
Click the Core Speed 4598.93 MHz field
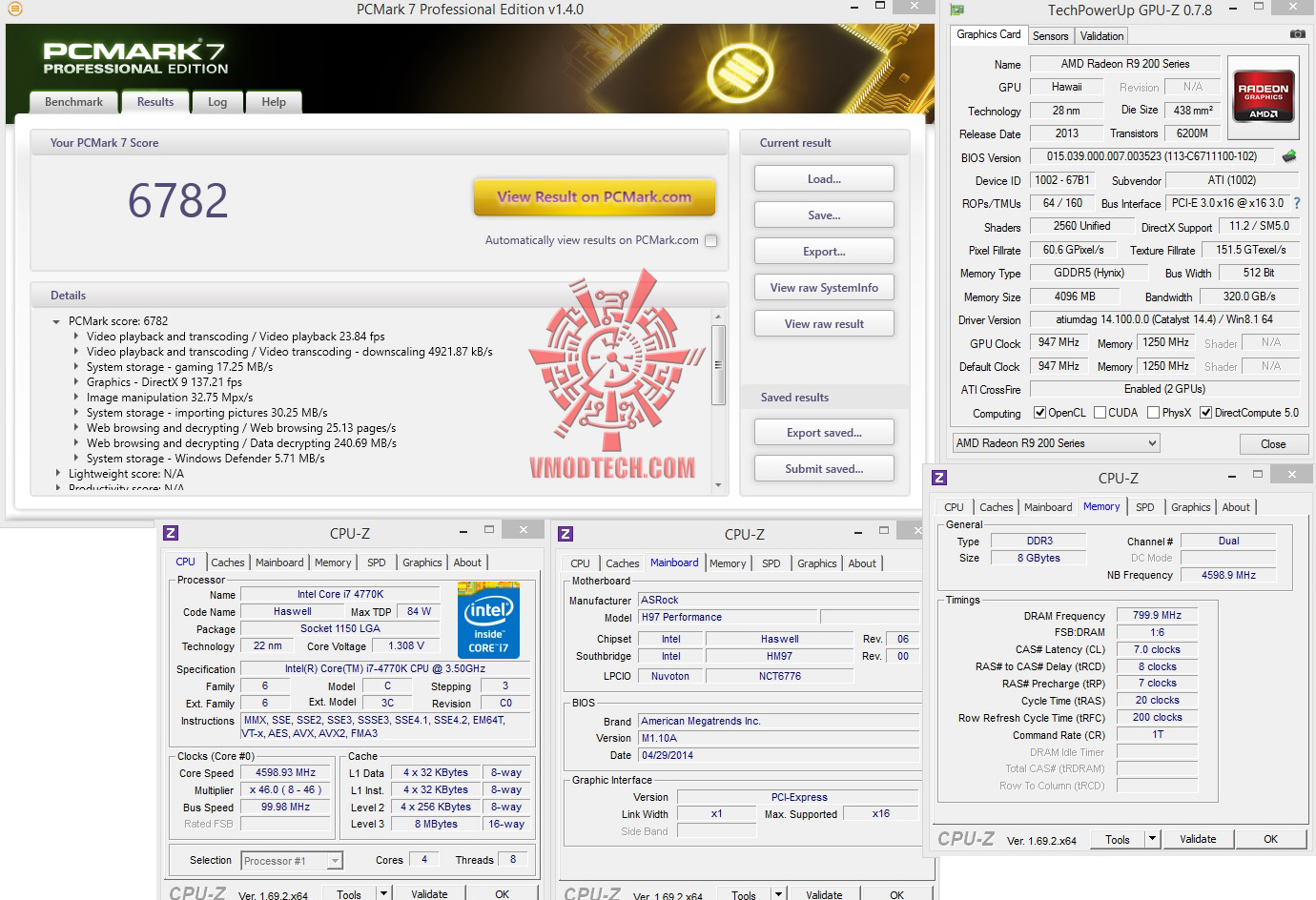[x=285, y=773]
